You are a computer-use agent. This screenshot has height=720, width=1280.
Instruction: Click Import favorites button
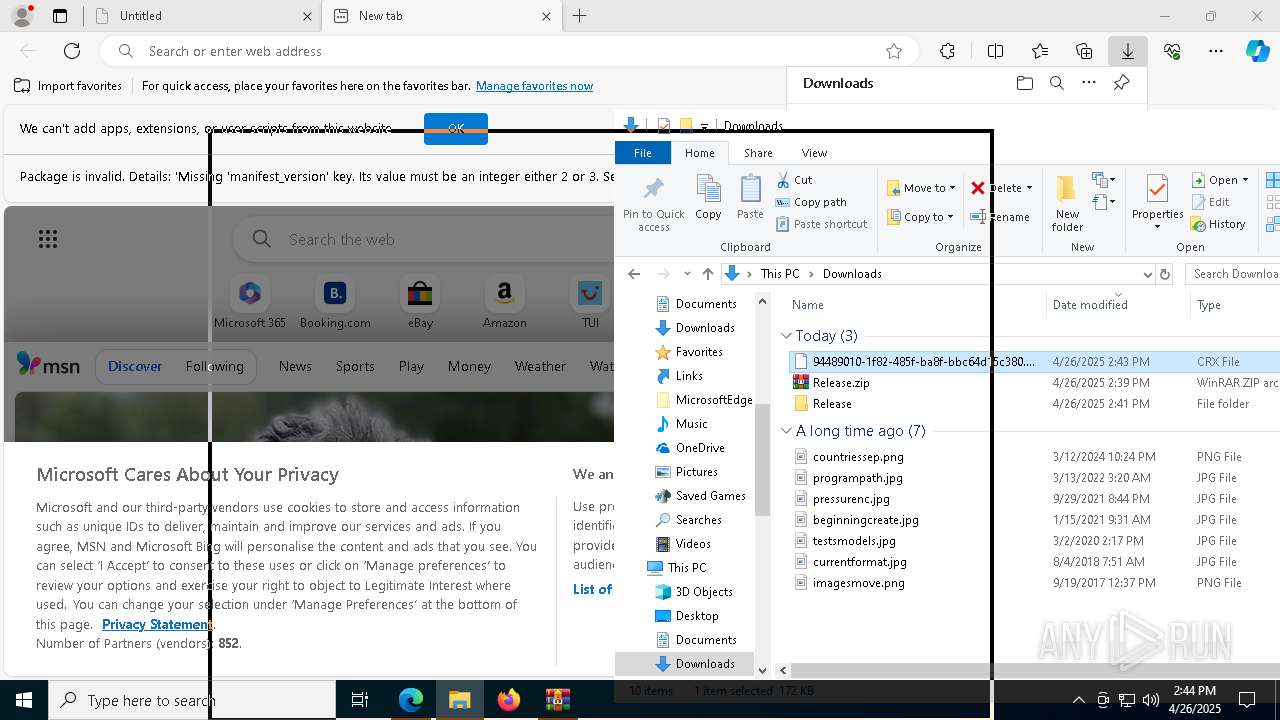(x=68, y=86)
